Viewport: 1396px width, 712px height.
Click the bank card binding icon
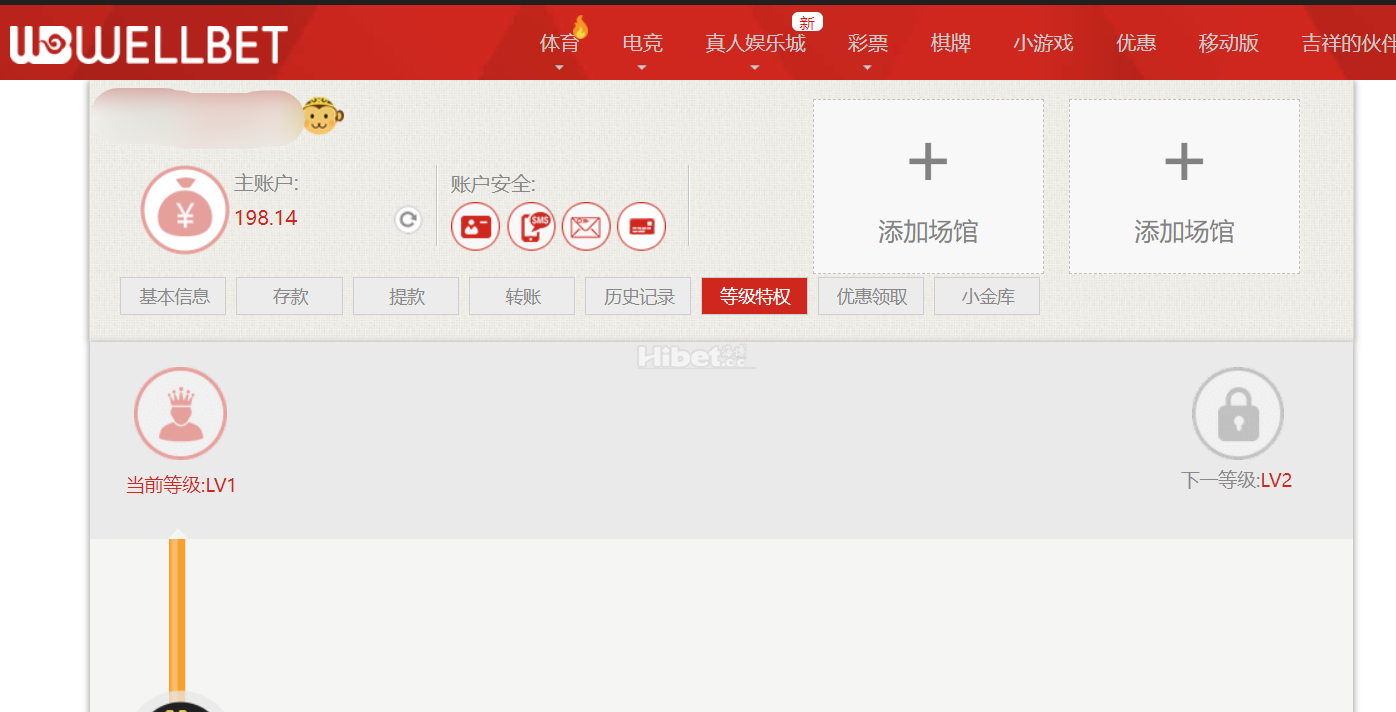(641, 226)
